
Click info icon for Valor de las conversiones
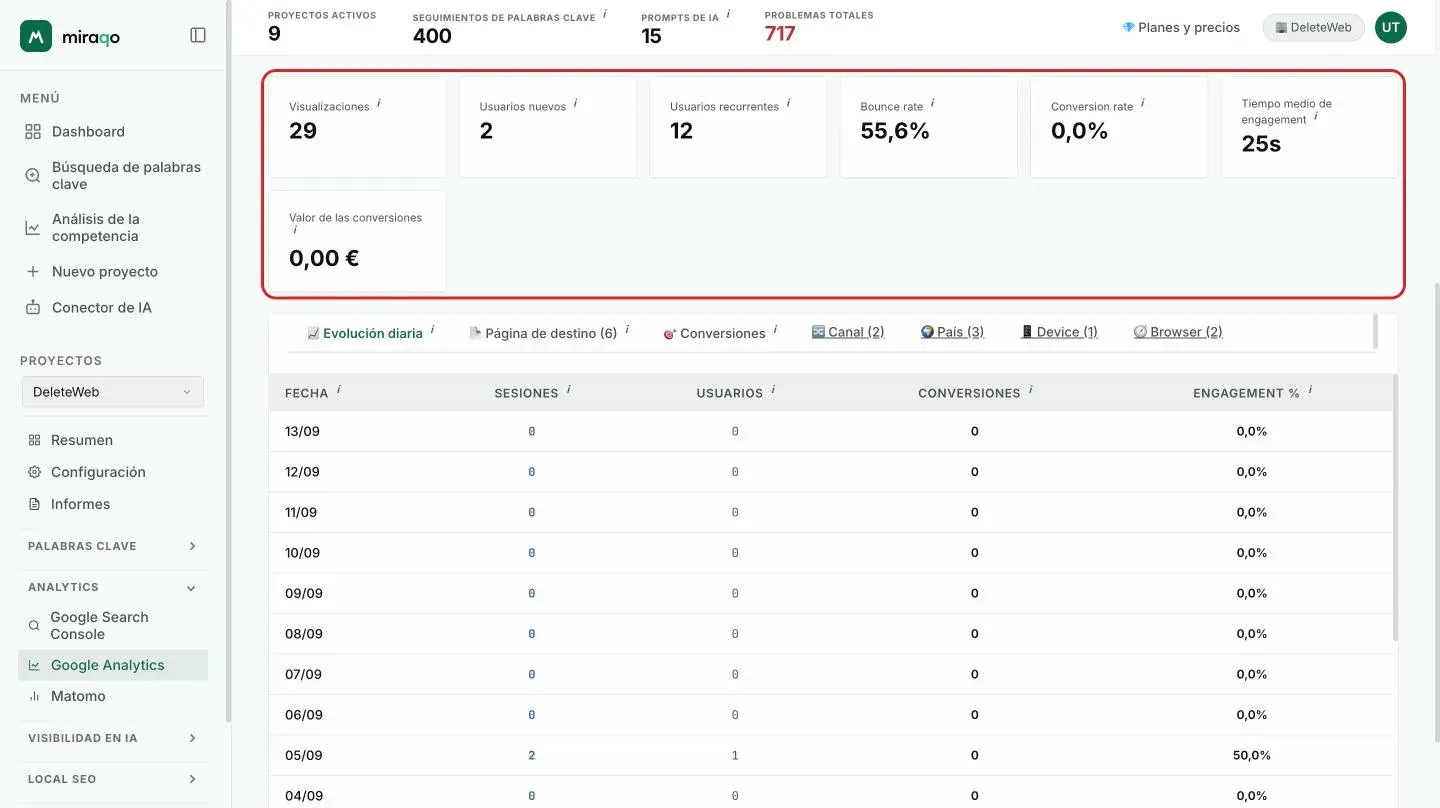pyautogui.click(x=295, y=230)
